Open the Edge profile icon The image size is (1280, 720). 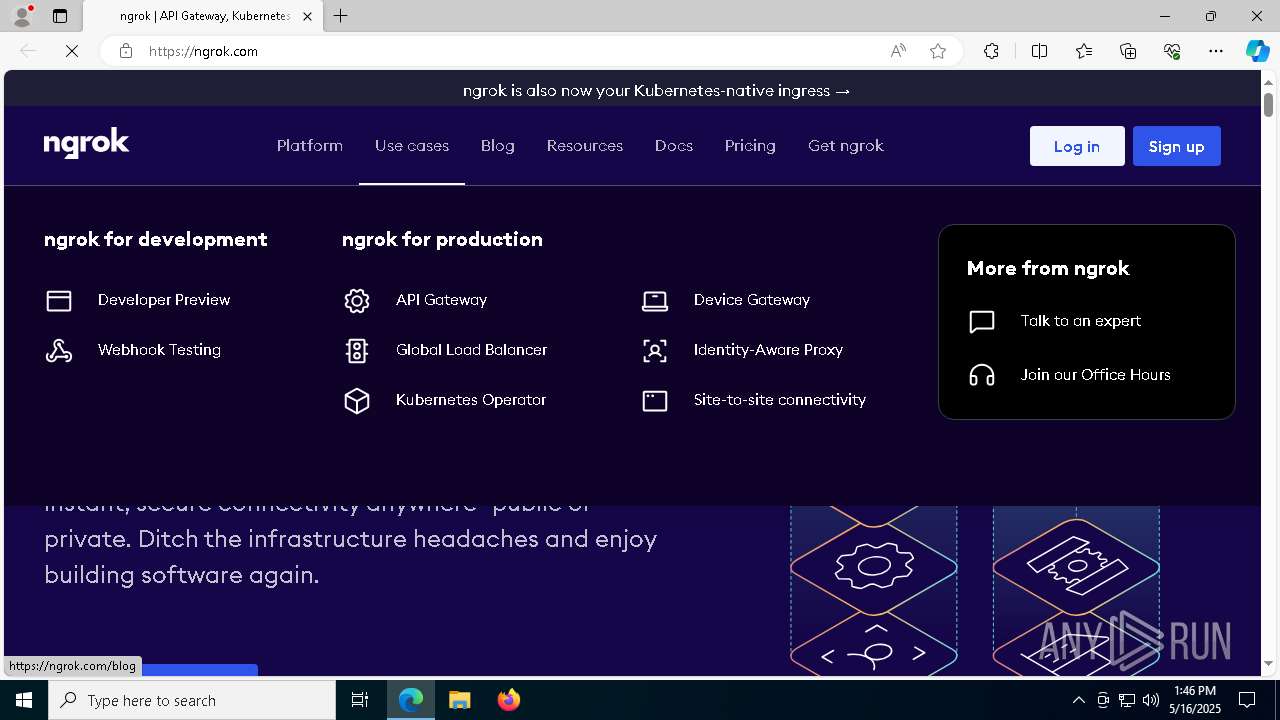coord(21,16)
